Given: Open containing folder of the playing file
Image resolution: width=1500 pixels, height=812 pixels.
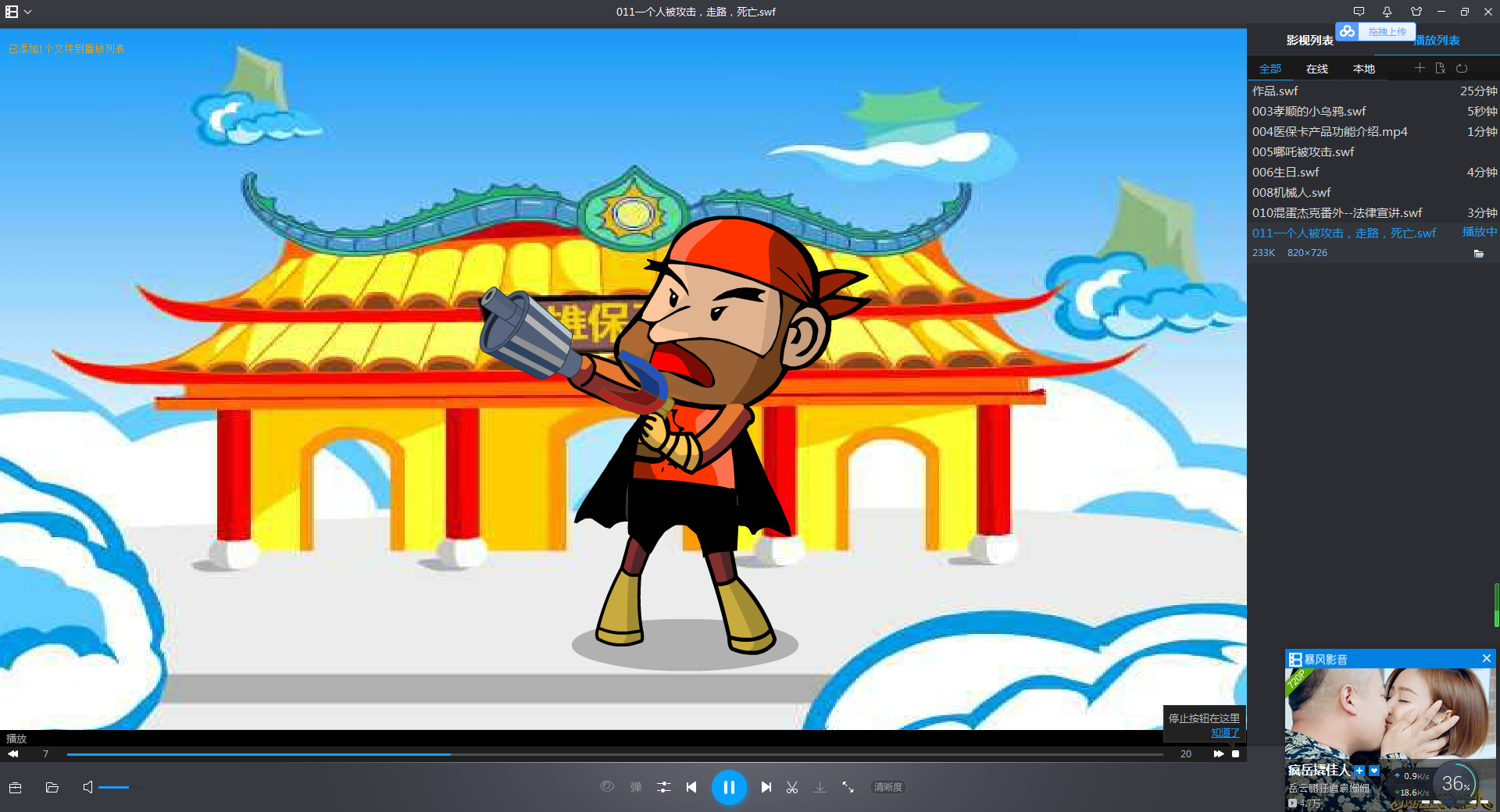Looking at the screenshot, I should point(1478,253).
